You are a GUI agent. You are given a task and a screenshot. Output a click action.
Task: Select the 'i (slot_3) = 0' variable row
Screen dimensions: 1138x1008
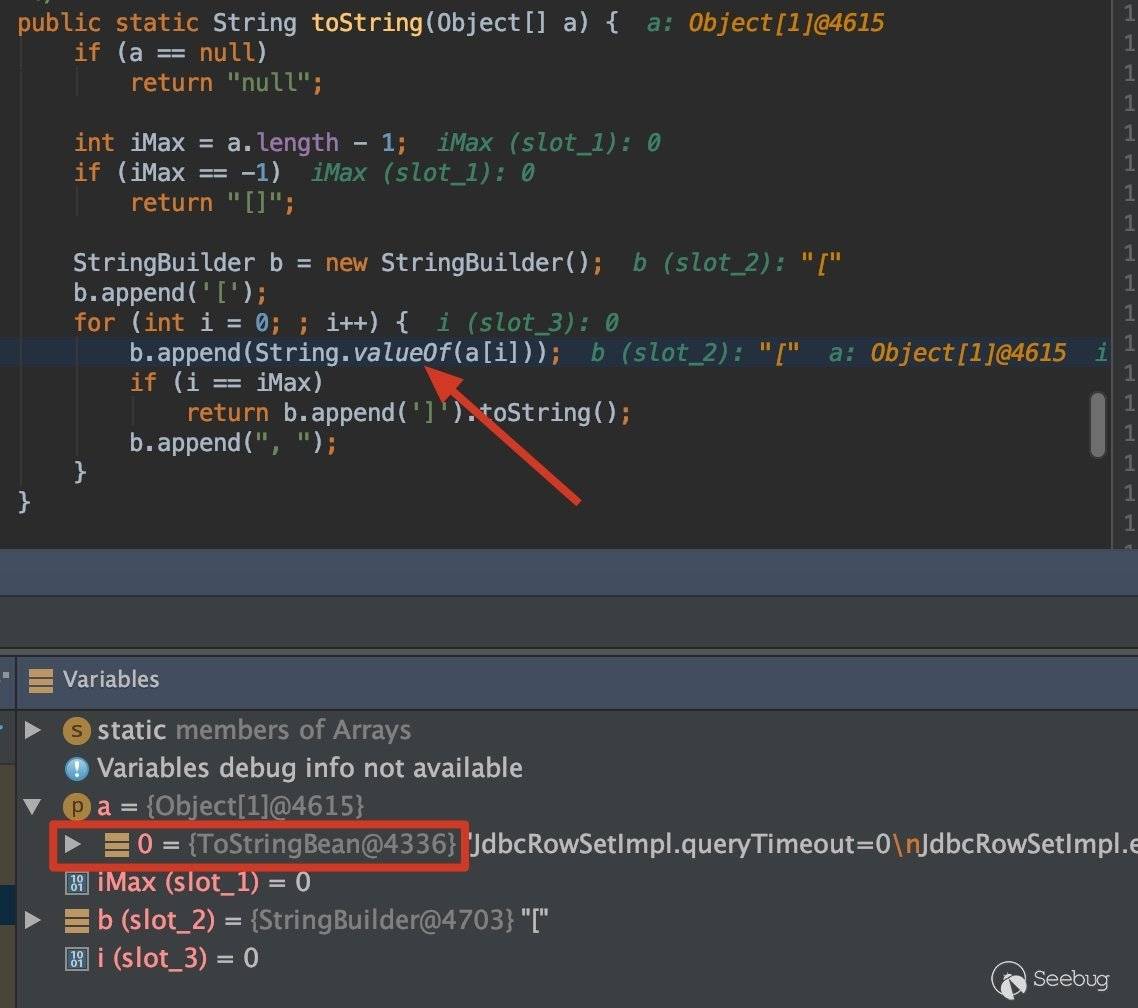coord(178,958)
